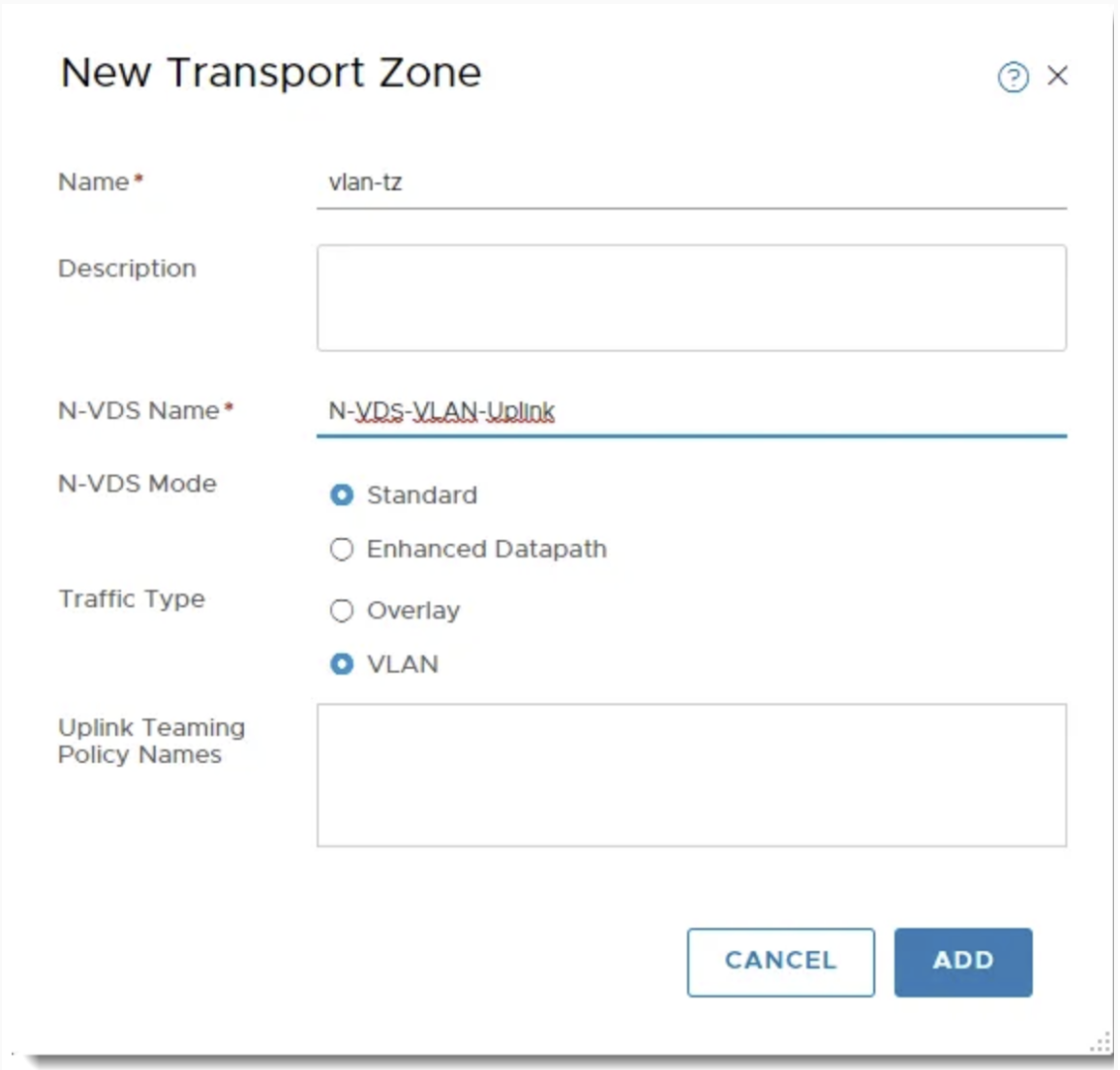The width and height of the screenshot is (1120, 1070).
Task: Click the Traffic Type label
Action: (131, 598)
